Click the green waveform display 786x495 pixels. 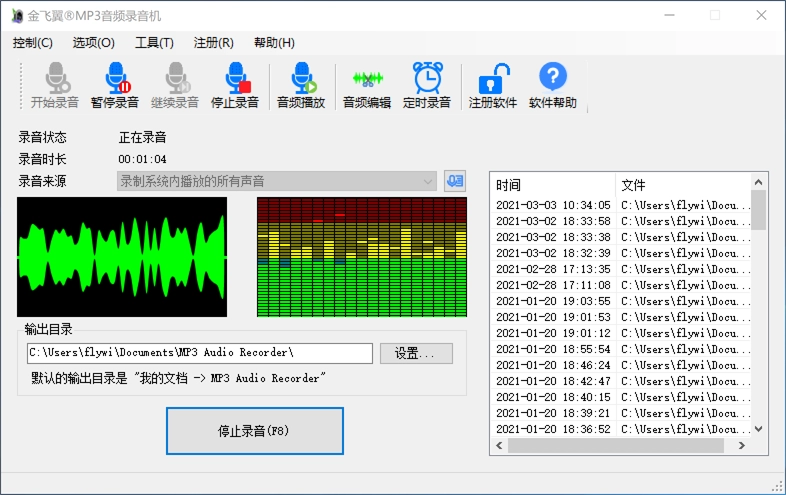pyautogui.click(x=122, y=257)
